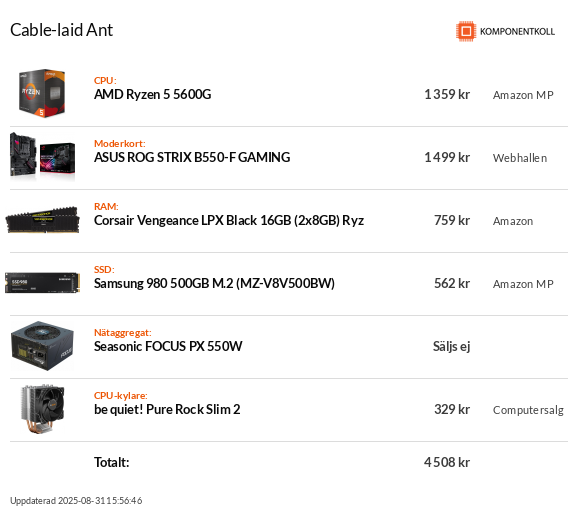Click the ASUS ROG STRIX motherboard image
Image resolution: width=577 pixels, height=514 pixels.
pos(42,156)
